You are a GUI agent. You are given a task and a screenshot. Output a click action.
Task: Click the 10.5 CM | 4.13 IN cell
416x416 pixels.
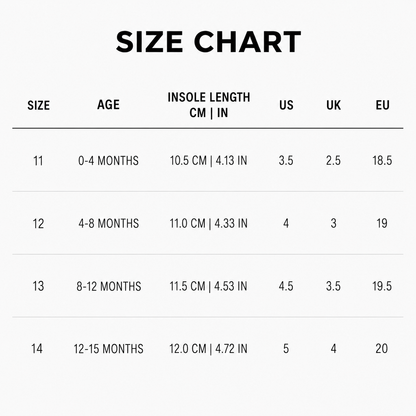click(209, 161)
